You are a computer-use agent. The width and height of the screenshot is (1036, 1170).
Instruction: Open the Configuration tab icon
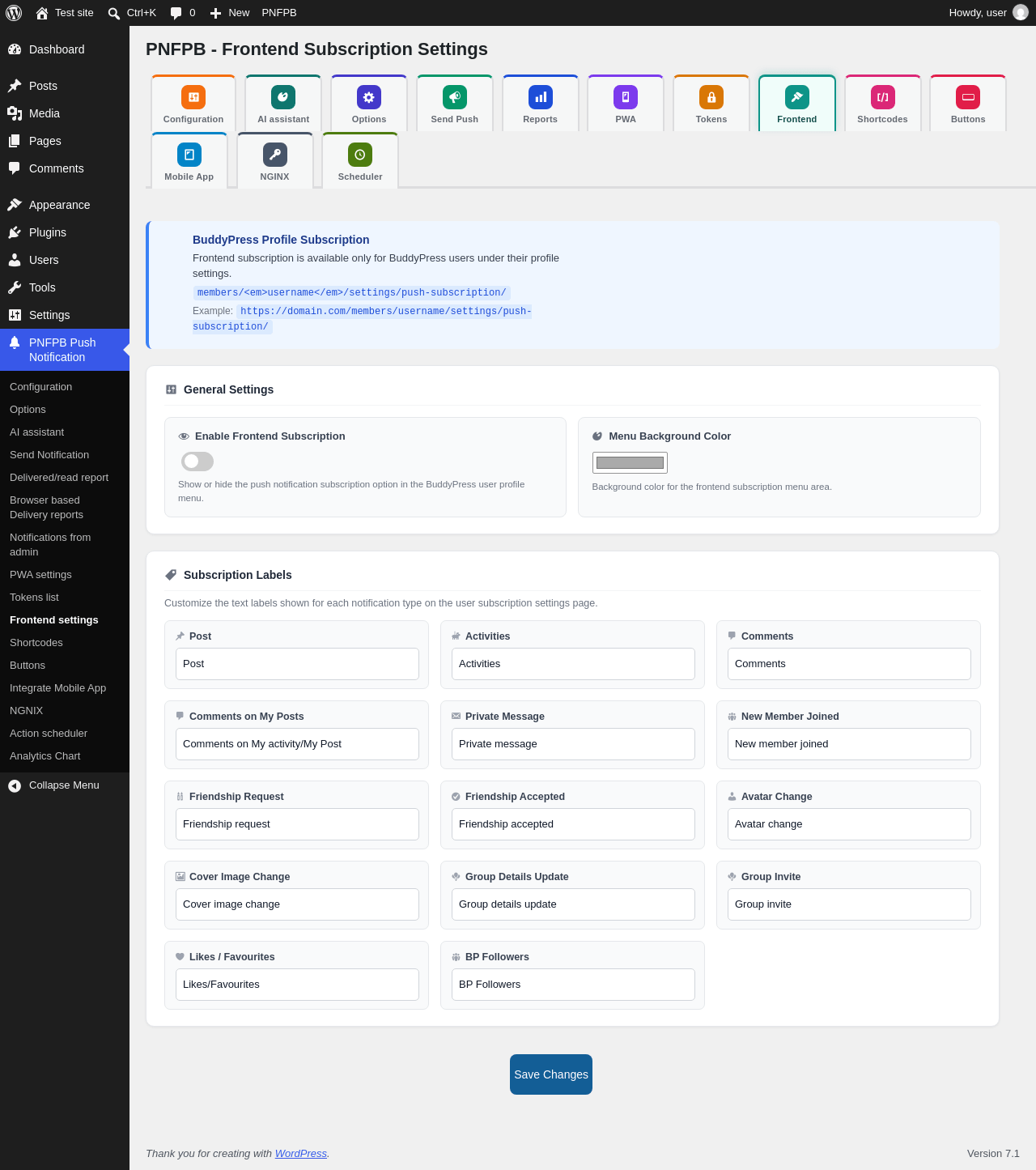tap(193, 97)
